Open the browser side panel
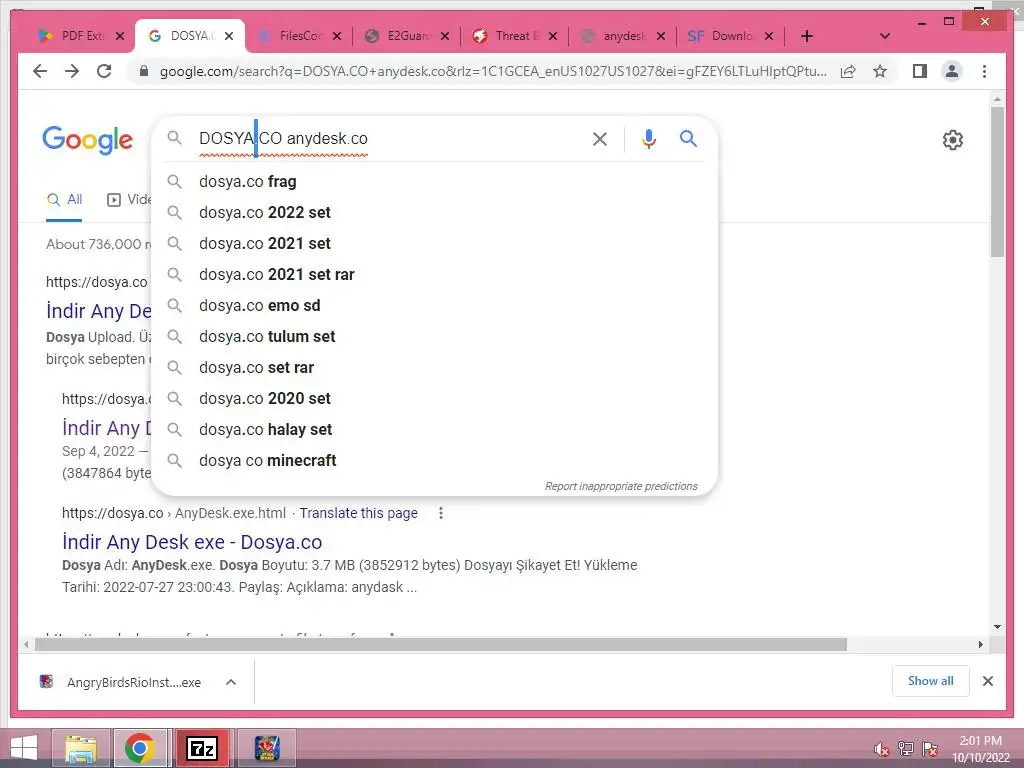Image resolution: width=1024 pixels, height=768 pixels. coord(920,71)
